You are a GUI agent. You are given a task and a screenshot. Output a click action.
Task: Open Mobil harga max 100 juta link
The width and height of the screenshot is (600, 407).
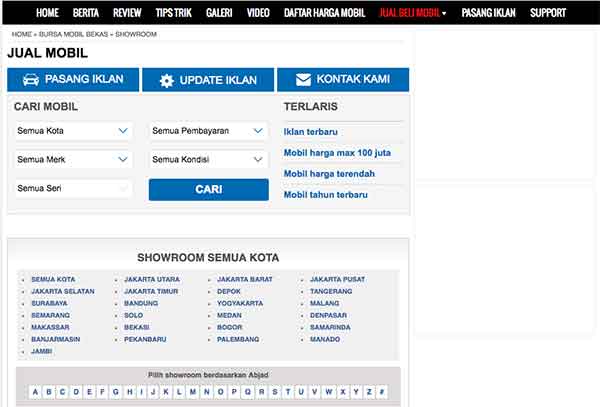pos(337,153)
